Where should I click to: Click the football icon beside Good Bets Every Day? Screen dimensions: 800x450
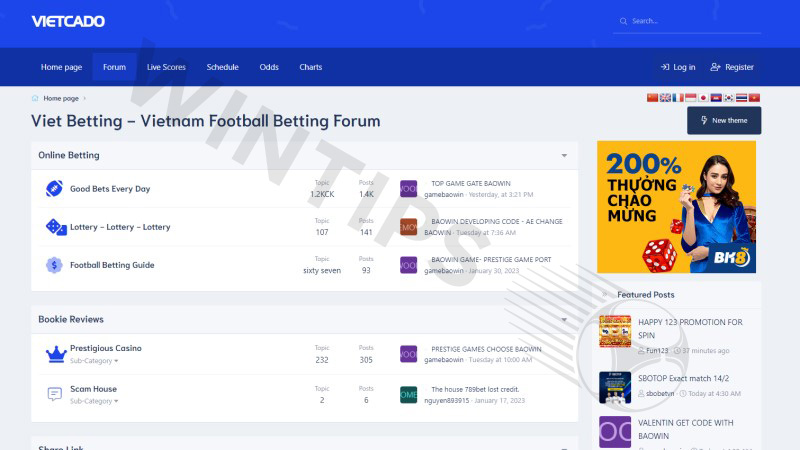(x=54, y=189)
